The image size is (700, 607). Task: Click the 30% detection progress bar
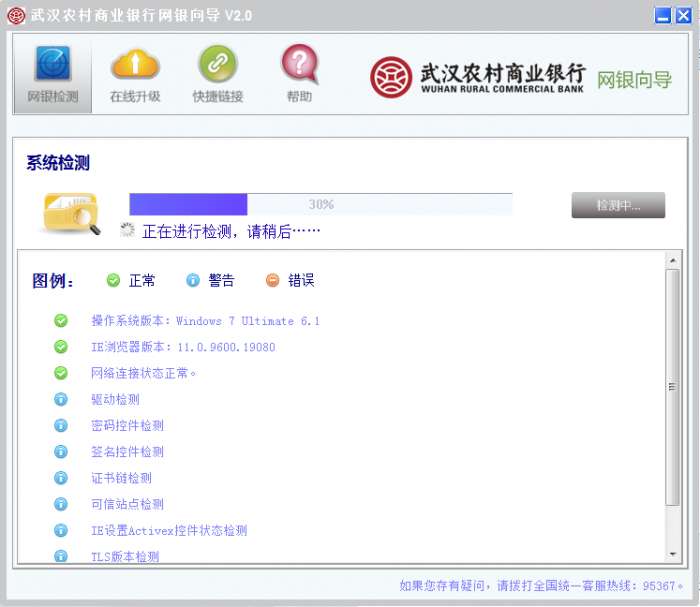coord(321,204)
